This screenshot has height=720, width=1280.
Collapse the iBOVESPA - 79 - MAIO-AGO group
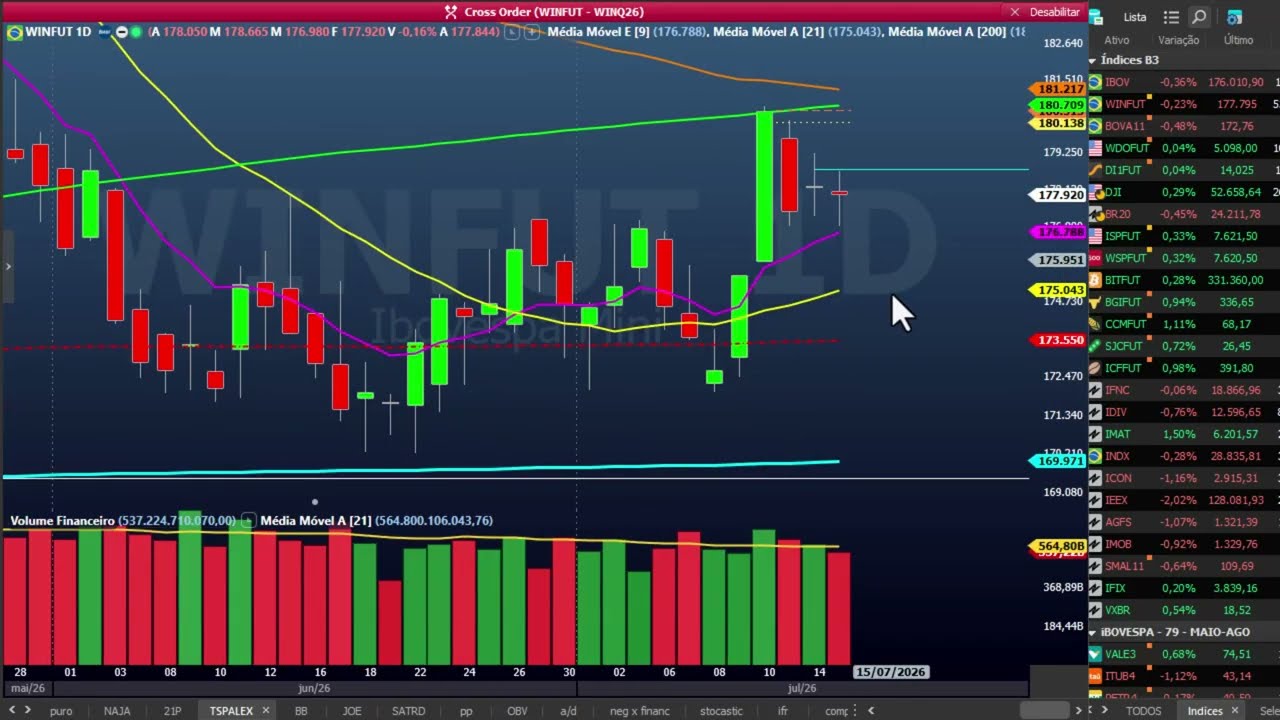click(x=1093, y=633)
